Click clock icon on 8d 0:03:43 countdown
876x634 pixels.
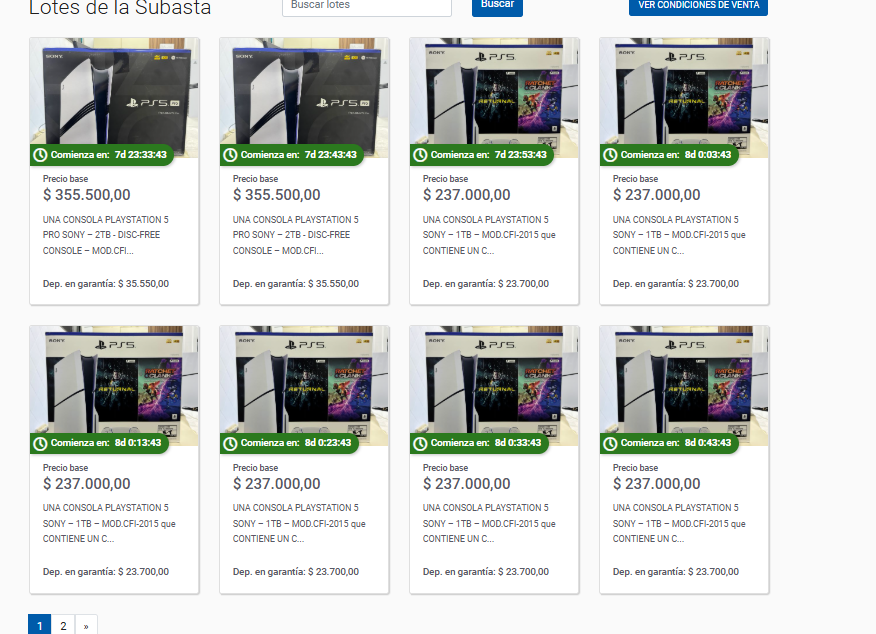click(x=610, y=155)
